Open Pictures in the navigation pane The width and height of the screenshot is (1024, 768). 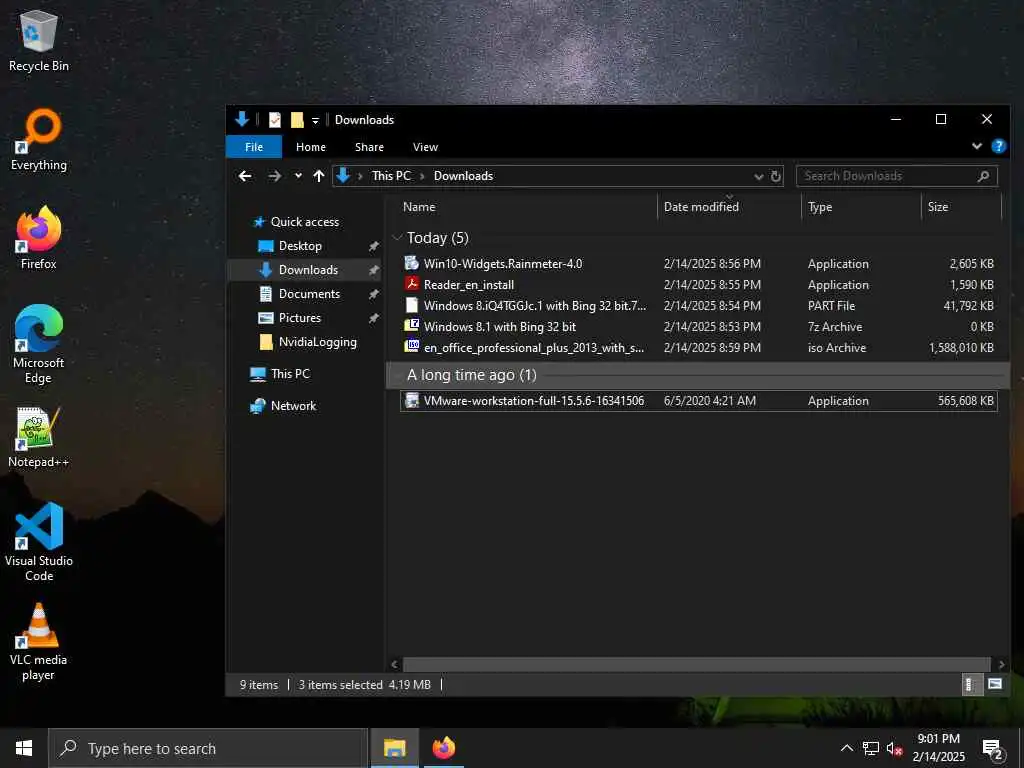click(299, 318)
